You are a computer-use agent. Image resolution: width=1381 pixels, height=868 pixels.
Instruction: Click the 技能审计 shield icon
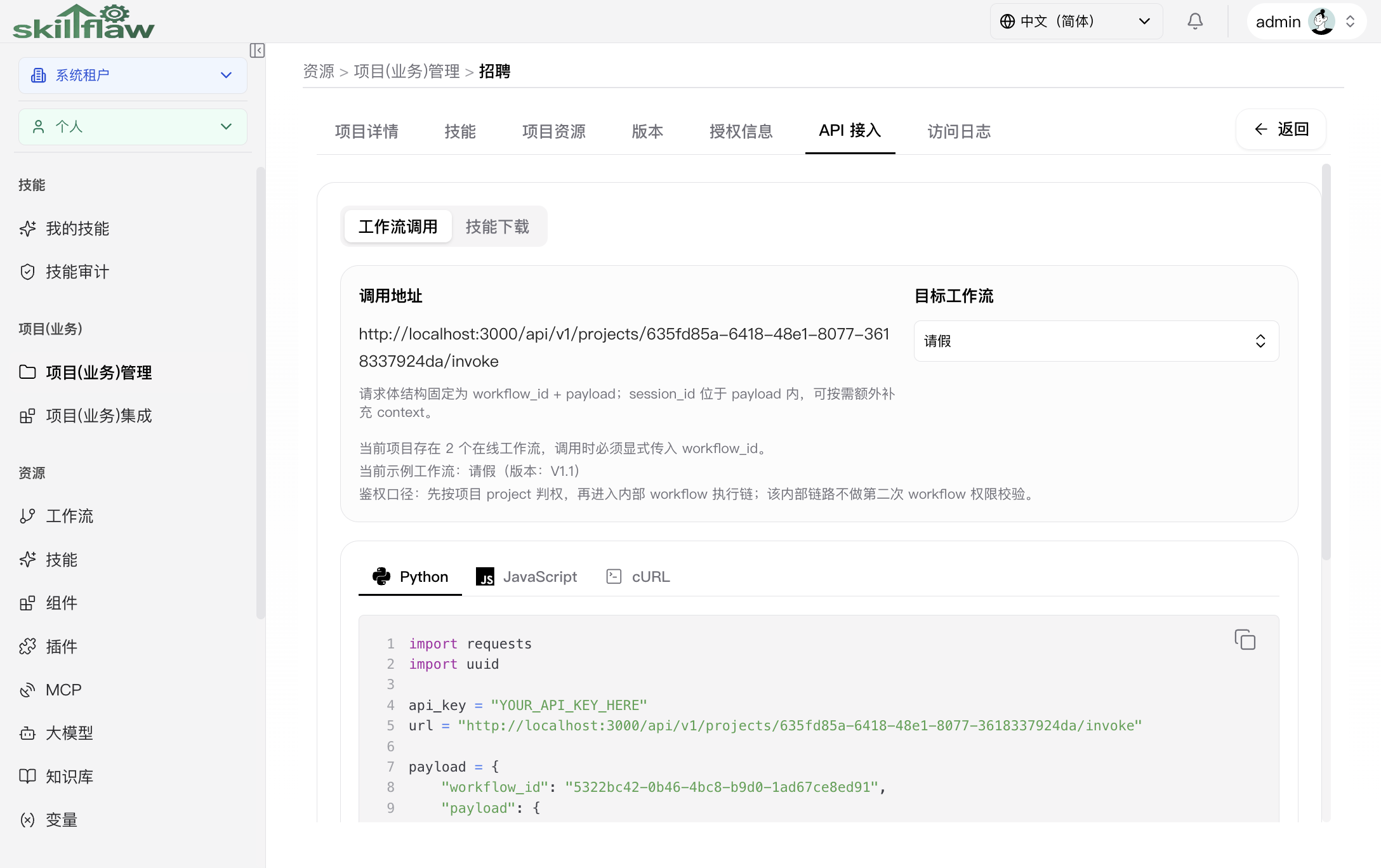tap(27, 272)
